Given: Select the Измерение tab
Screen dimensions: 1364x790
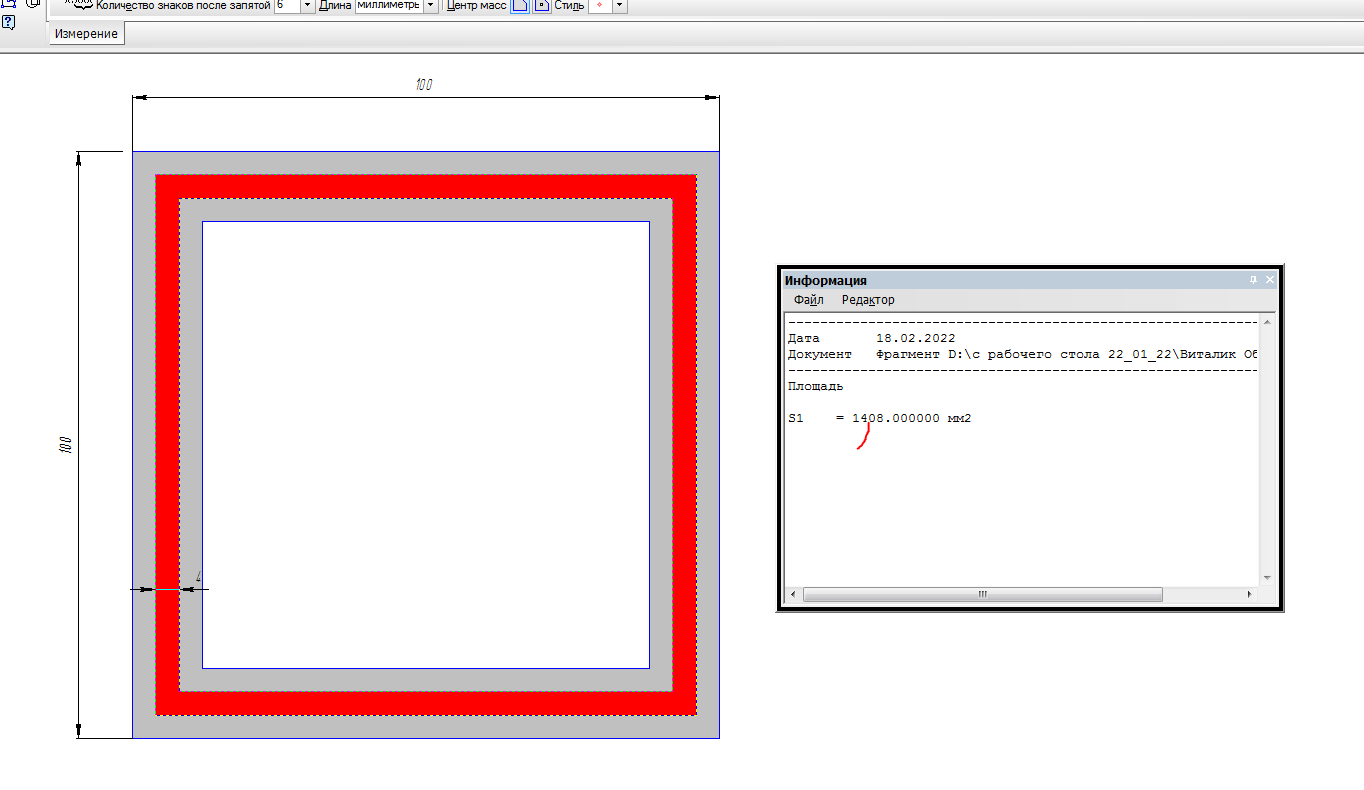Looking at the screenshot, I should pyautogui.click(x=87, y=34).
